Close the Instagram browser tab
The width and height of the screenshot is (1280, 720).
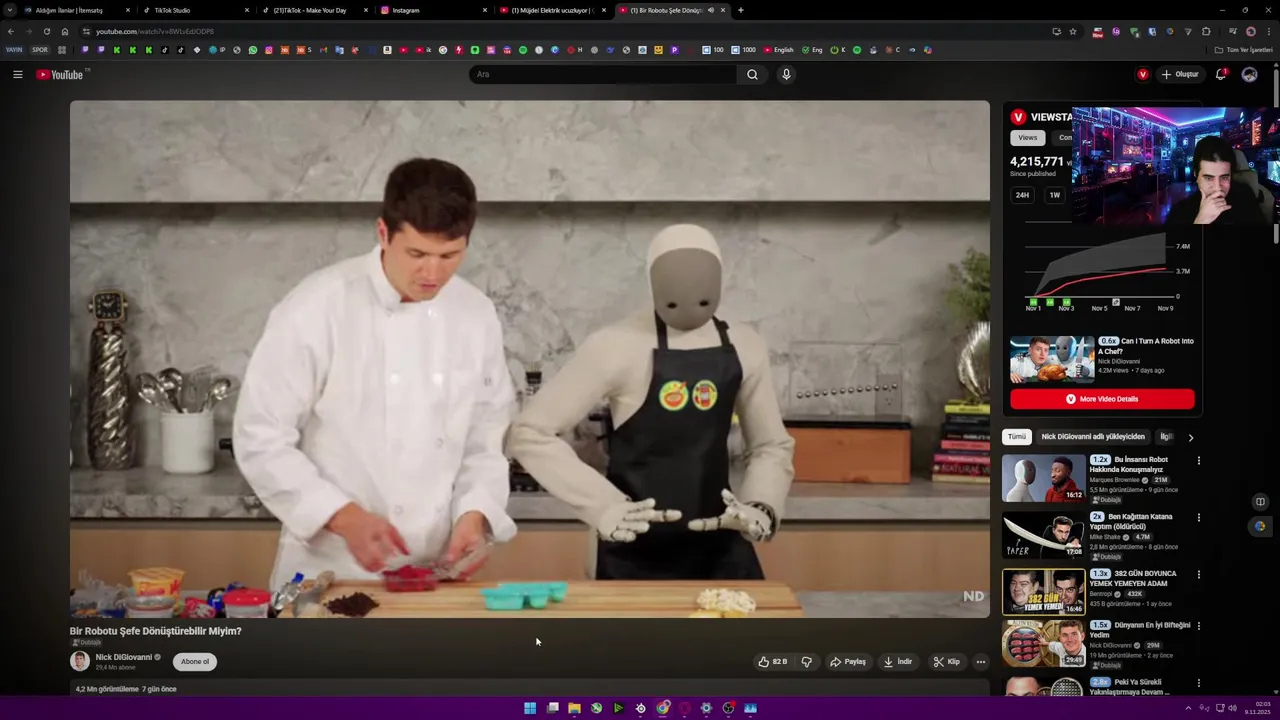485,10
